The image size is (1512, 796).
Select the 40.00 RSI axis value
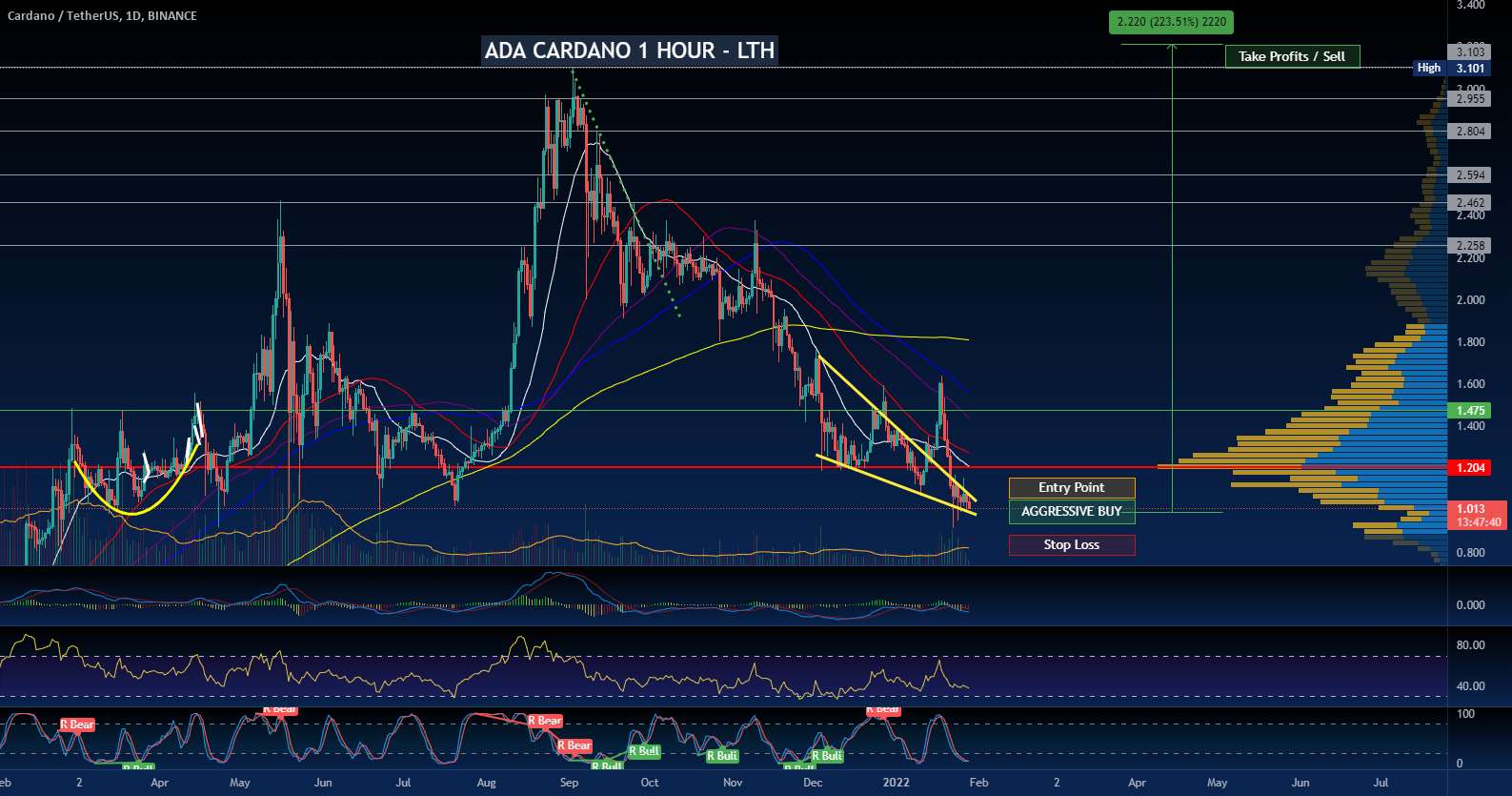pyautogui.click(x=1470, y=686)
